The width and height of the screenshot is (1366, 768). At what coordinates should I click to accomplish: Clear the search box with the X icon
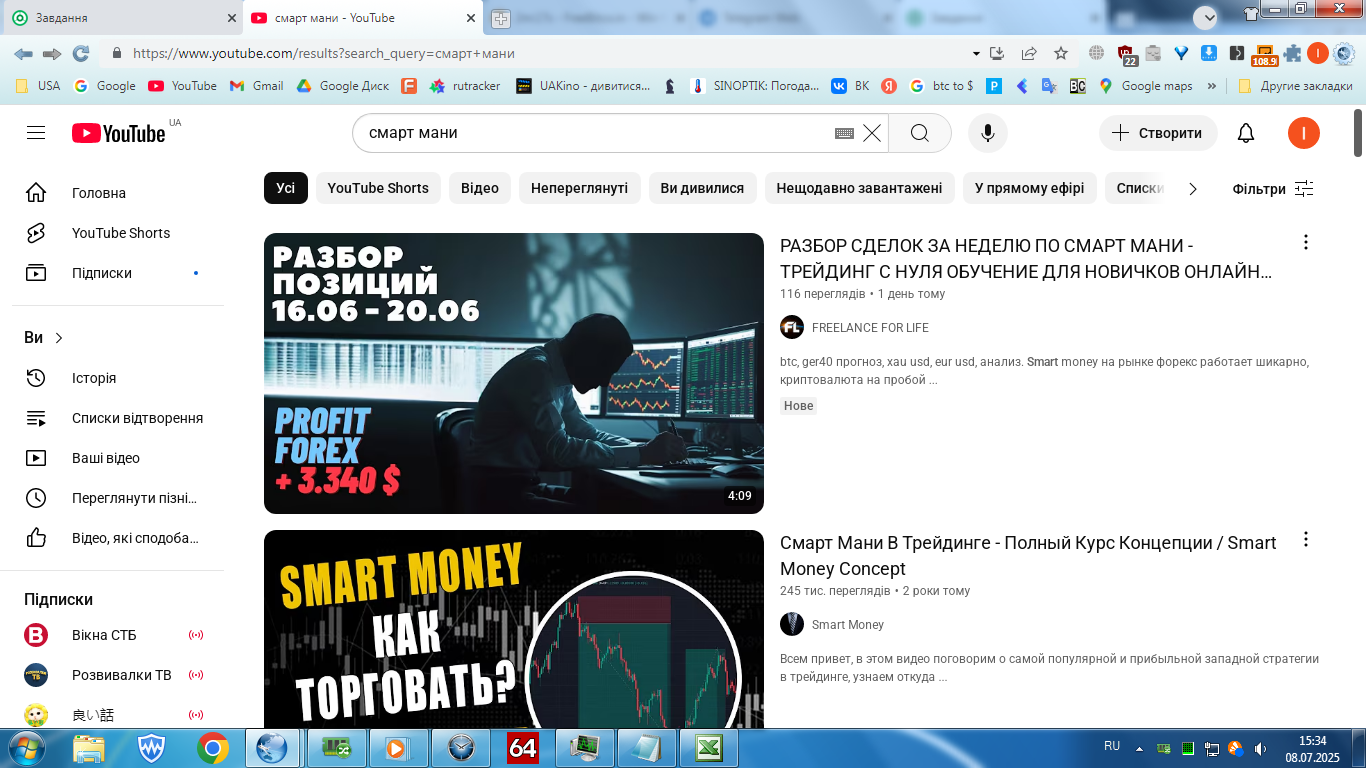click(x=872, y=133)
